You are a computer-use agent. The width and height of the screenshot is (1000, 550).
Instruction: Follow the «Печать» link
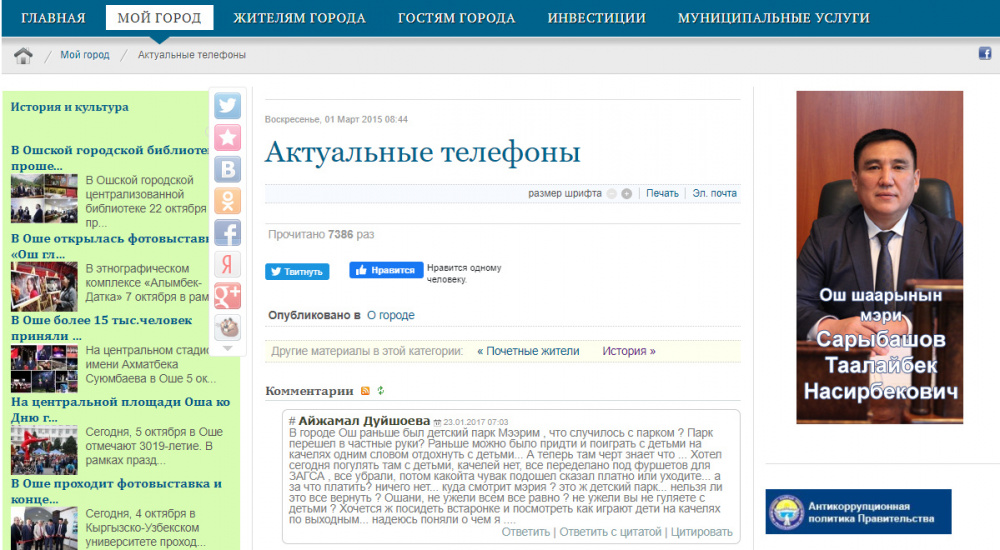coord(662,194)
